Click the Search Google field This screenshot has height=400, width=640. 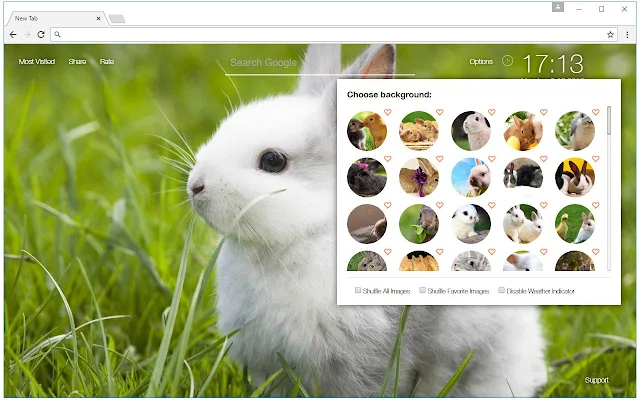coord(320,63)
